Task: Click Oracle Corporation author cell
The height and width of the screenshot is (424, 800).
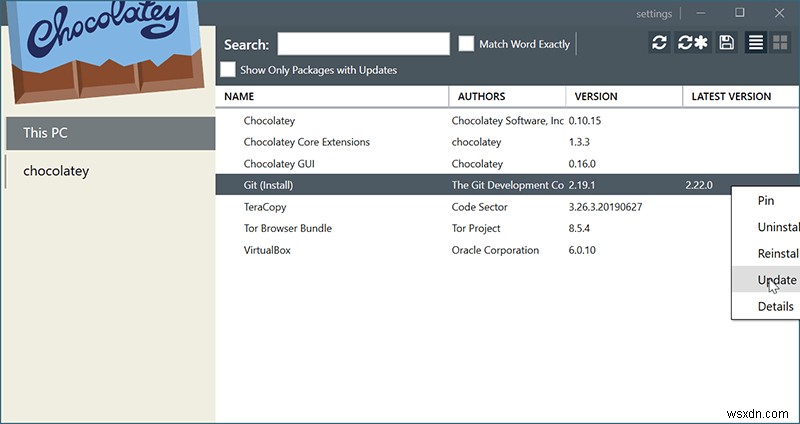Action: coord(495,250)
